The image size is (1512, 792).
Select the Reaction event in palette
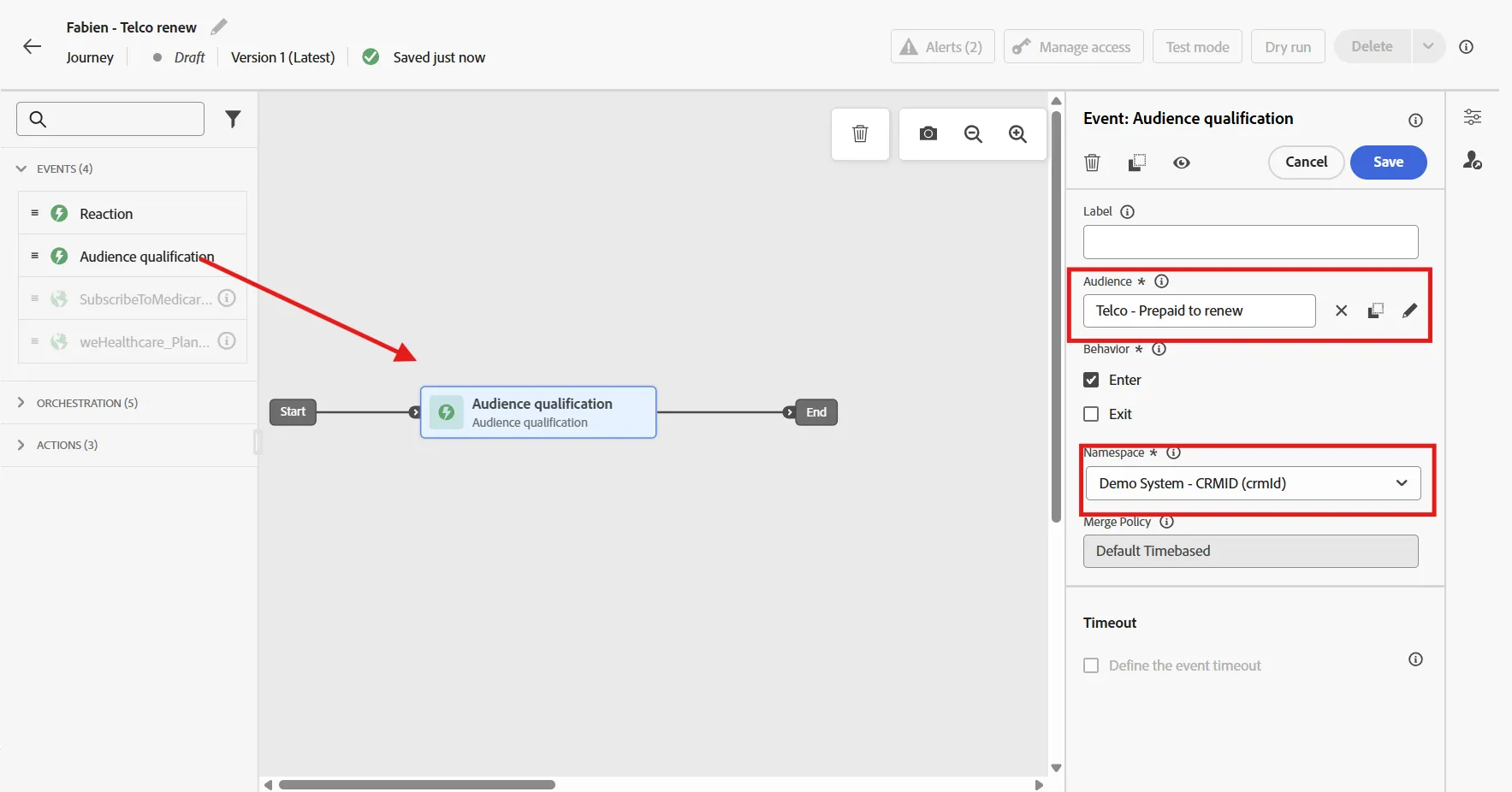click(x=133, y=213)
